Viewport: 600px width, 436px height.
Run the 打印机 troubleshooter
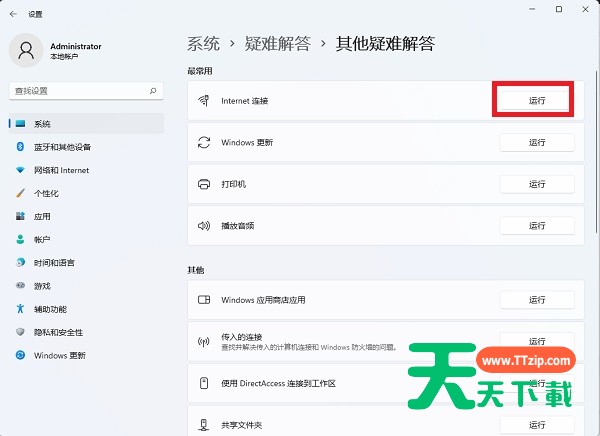537,184
